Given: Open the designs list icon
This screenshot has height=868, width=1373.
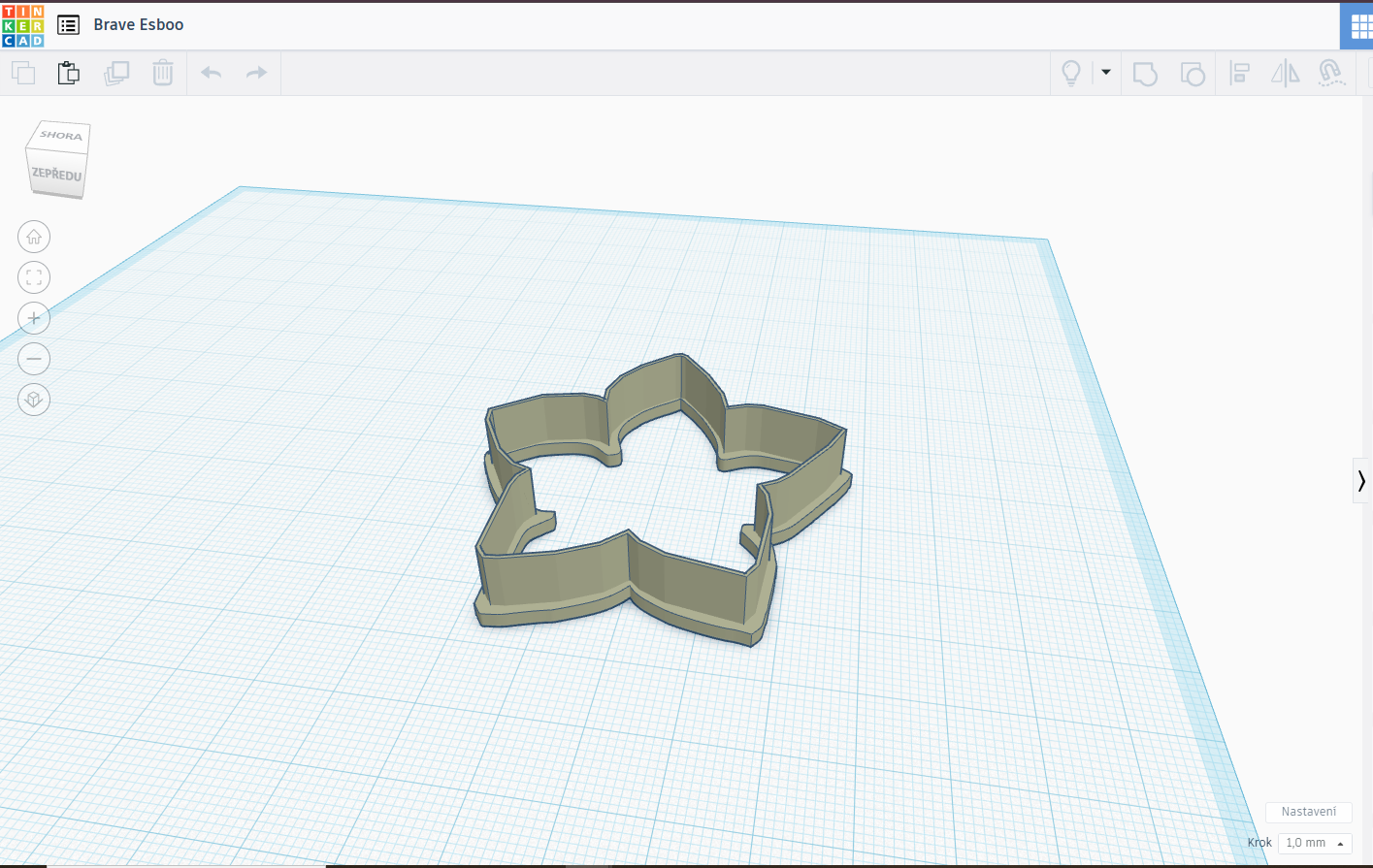Looking at the screenshot, I should (x=68, y=25).
